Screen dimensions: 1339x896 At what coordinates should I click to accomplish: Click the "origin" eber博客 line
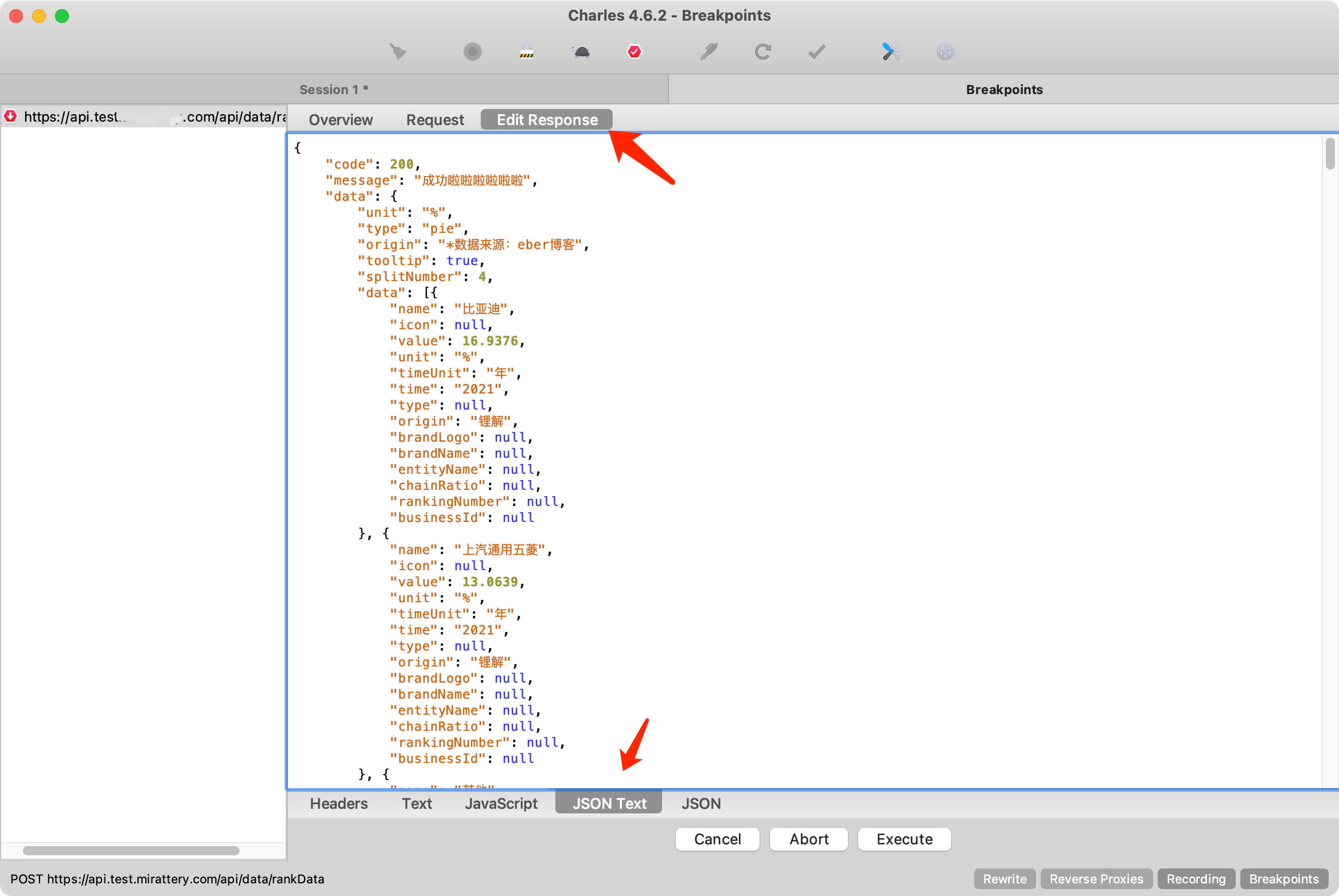(x=473, y=244)
